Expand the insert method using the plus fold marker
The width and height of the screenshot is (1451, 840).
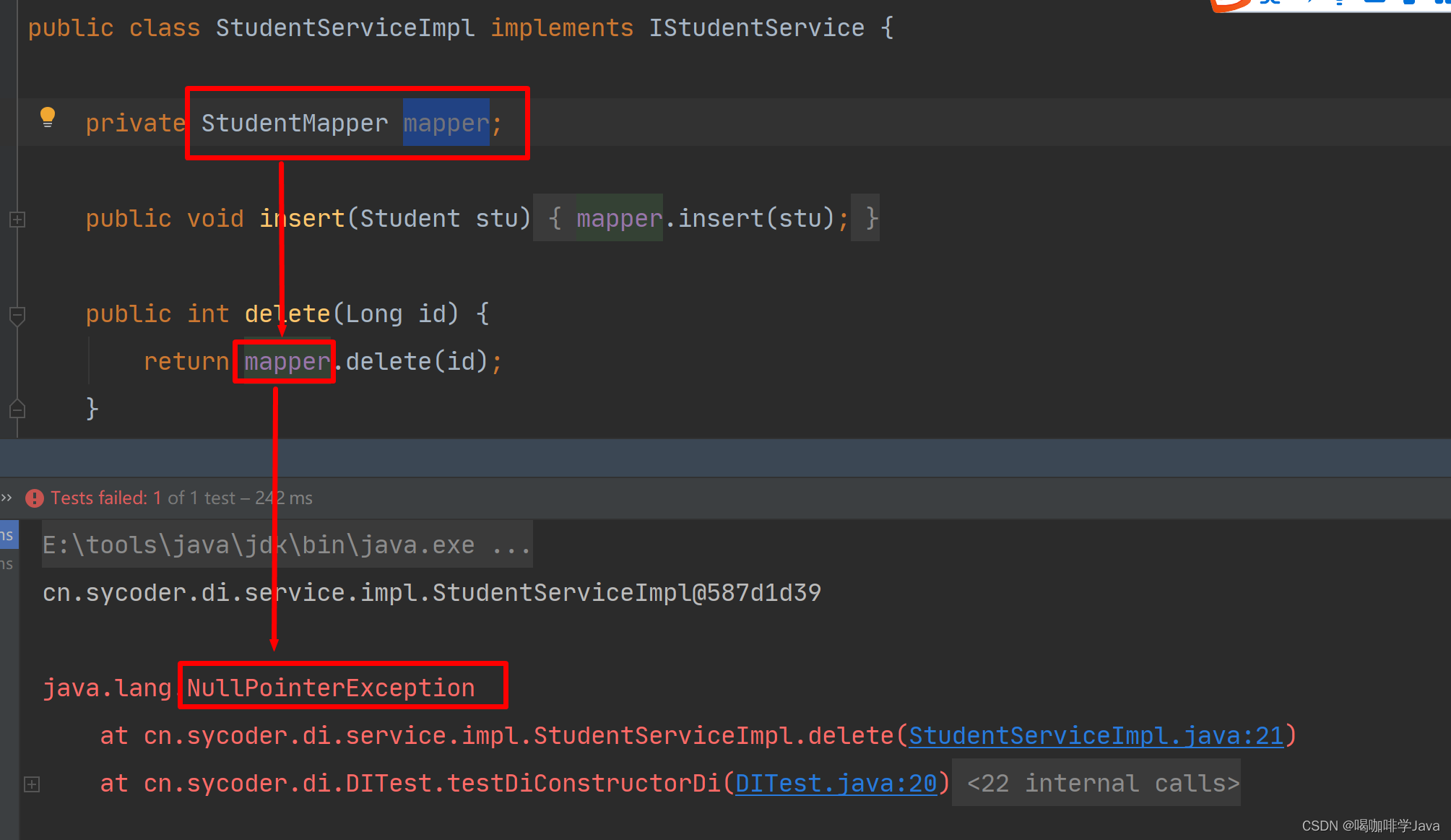click(x=17, y=220)
